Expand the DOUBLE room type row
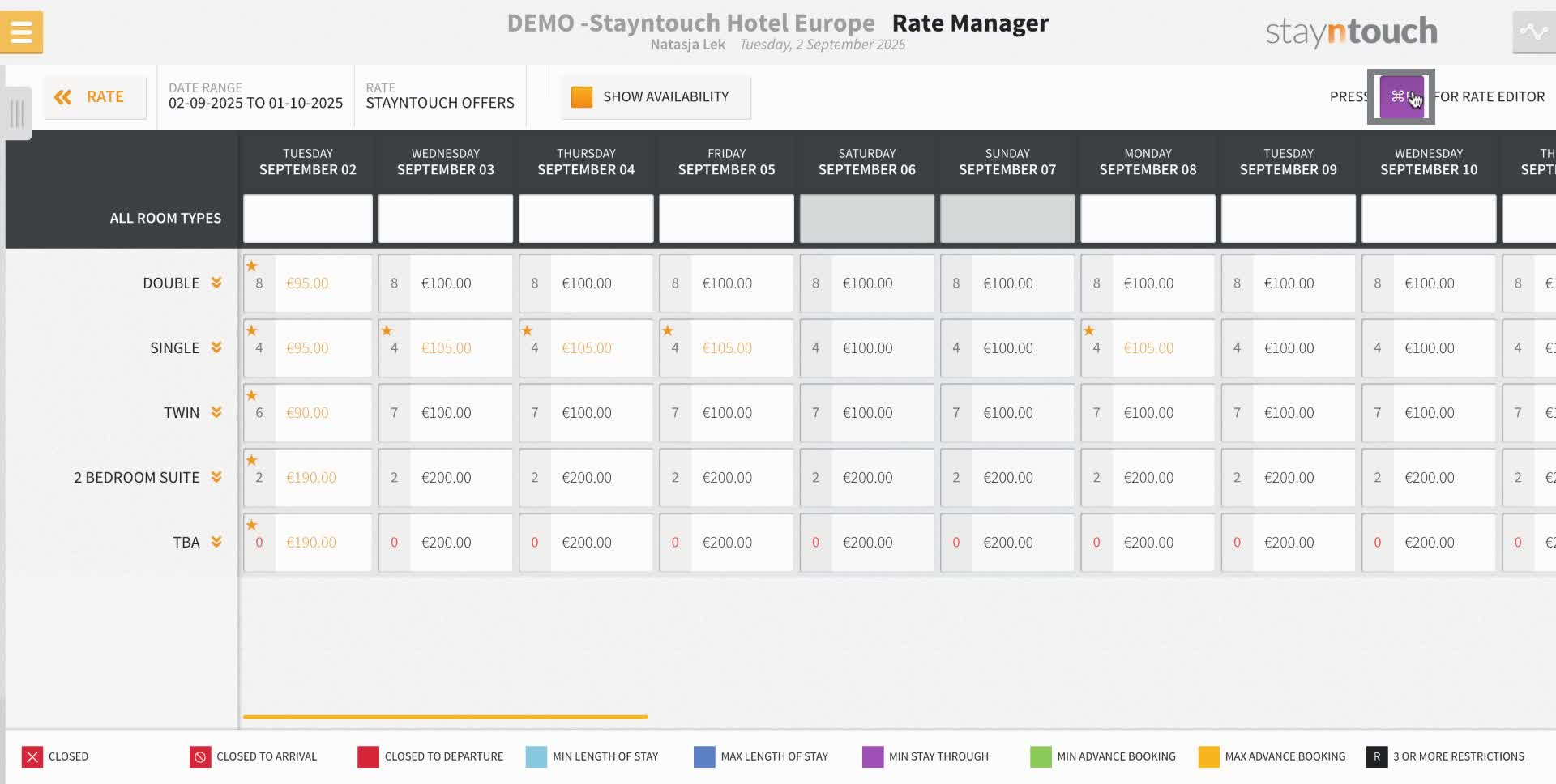Screen dimensions: 1556x784 click(x=216, y=283)
